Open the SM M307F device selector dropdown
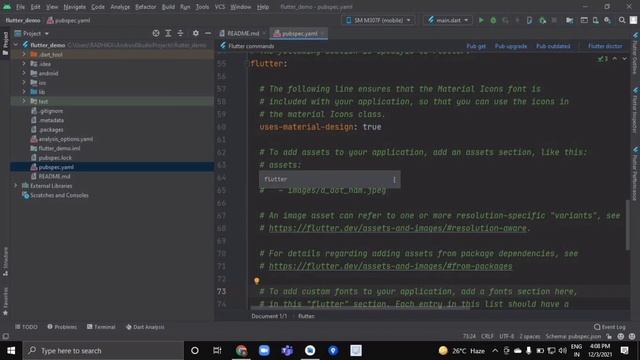 (378, 20)
